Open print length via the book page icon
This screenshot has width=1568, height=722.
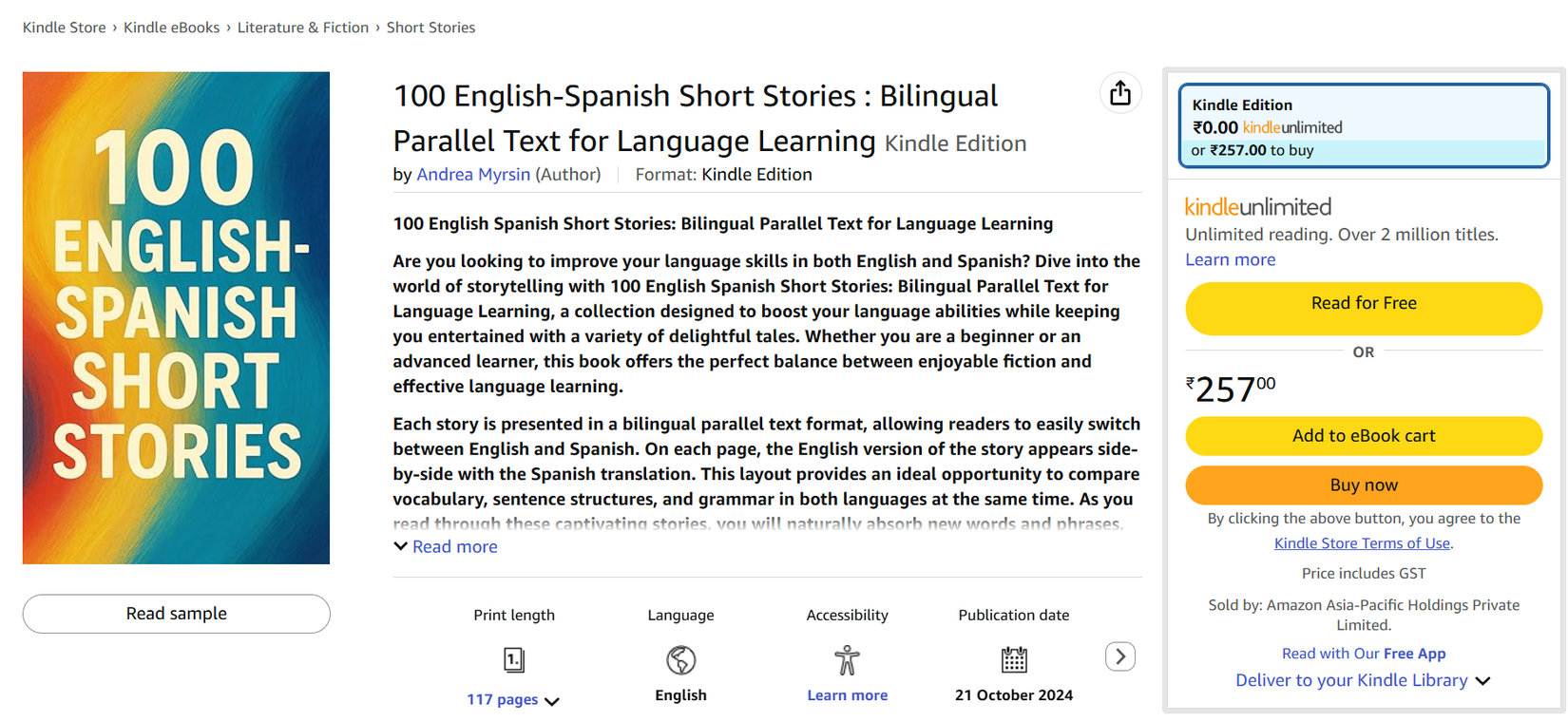pos(513,660)
